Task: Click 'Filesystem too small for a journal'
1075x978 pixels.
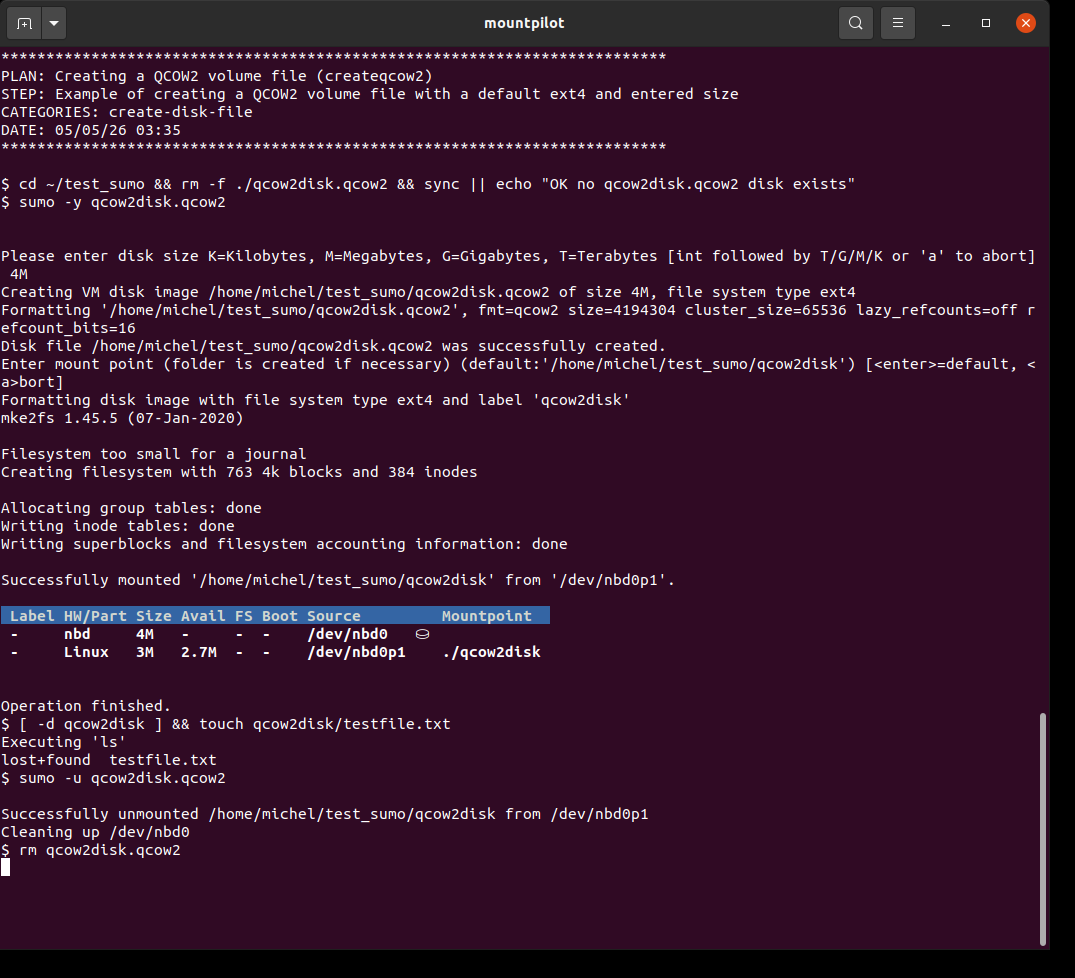Action: (x=154, y=454)
